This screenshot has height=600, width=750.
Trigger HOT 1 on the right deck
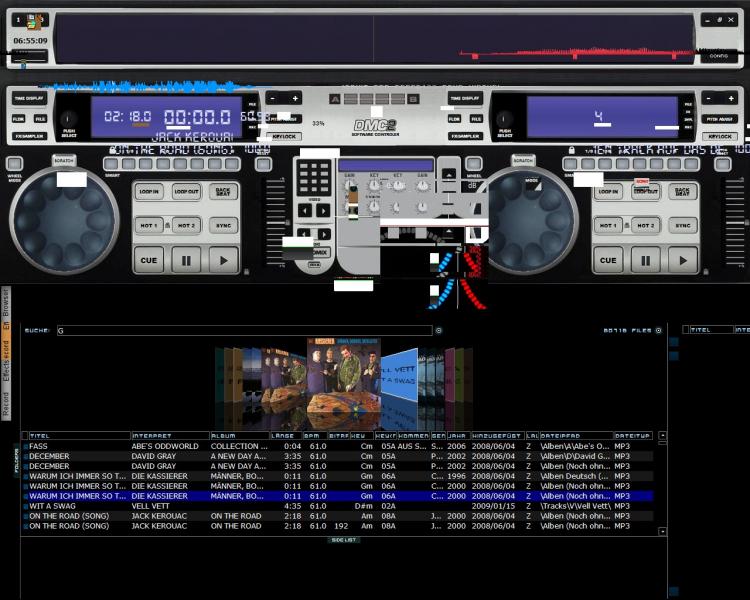click(608, 225)
